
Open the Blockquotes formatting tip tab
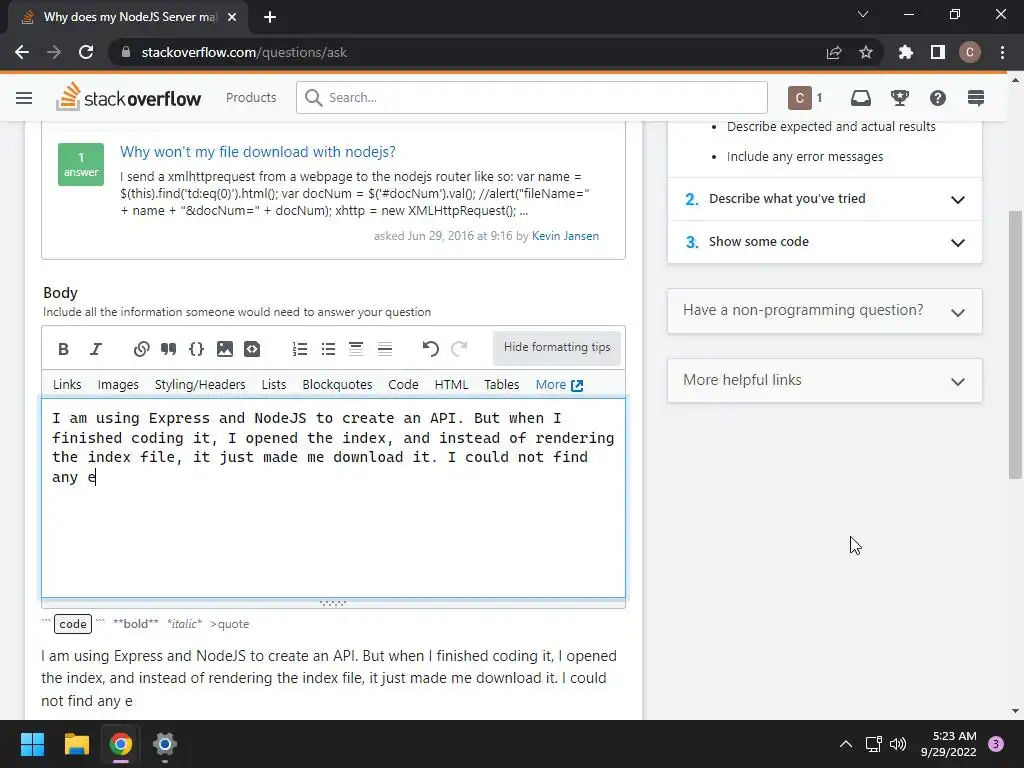click(x=337, y=385)
